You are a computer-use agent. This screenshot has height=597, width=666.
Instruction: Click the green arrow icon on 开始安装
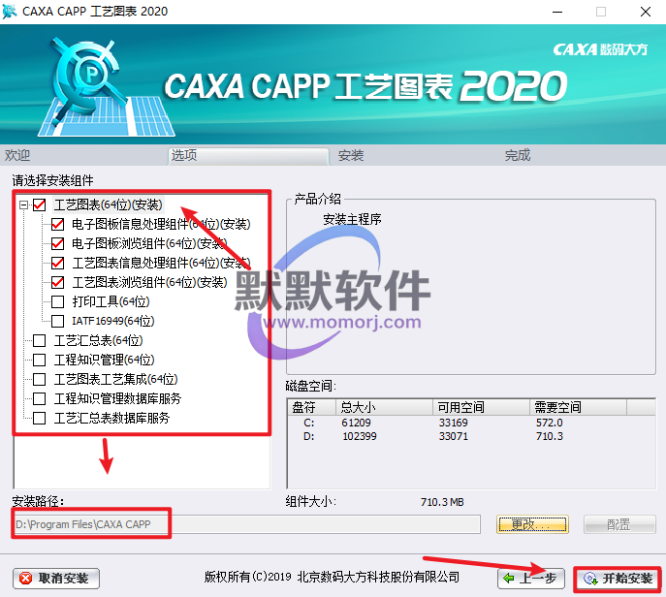[589, 579]
